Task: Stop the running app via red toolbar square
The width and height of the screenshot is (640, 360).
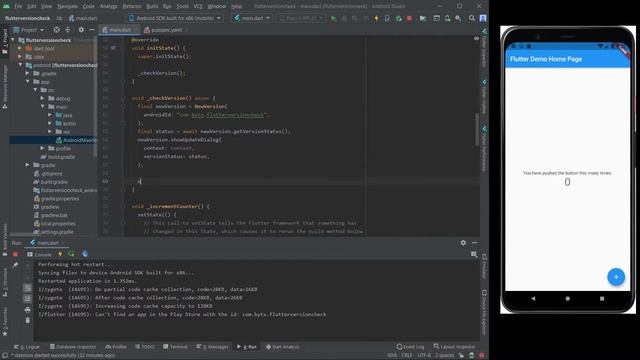Action: click(x=409, y=18)
